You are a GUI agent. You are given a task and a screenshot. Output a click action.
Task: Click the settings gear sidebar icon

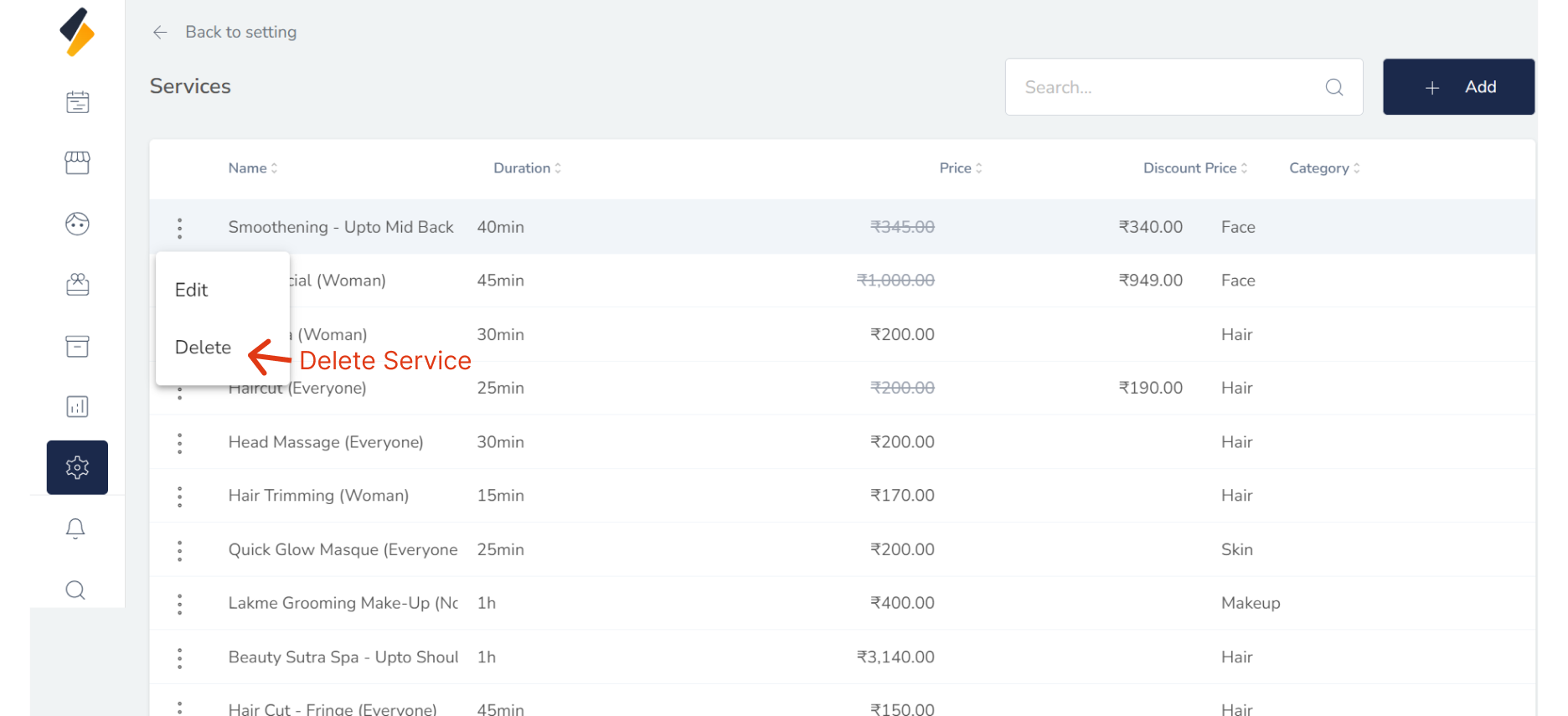[77, 467]
